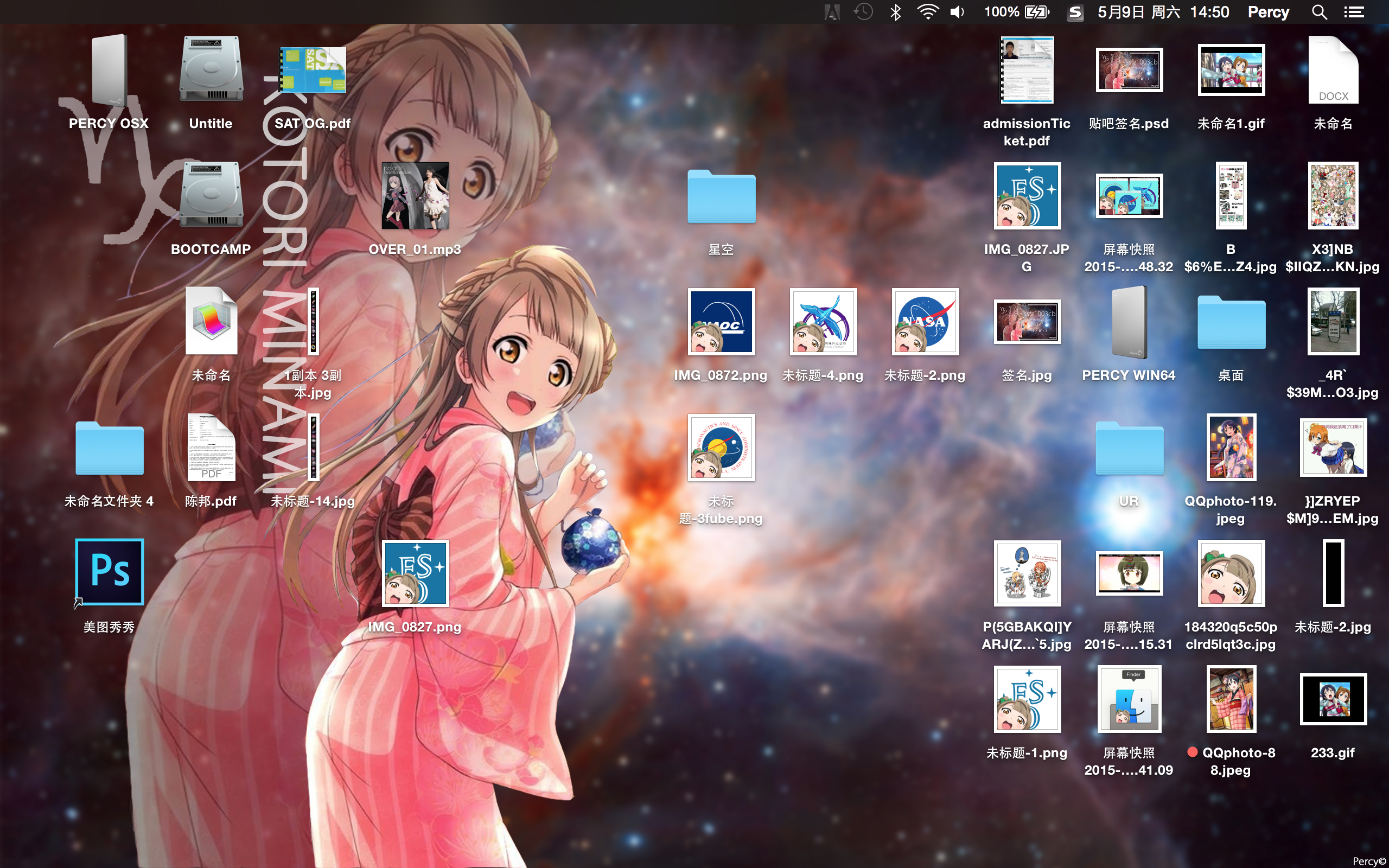Screen dimensions: 1389x868
Task: Open the Wi-Fi status menu
Action: 927,12
